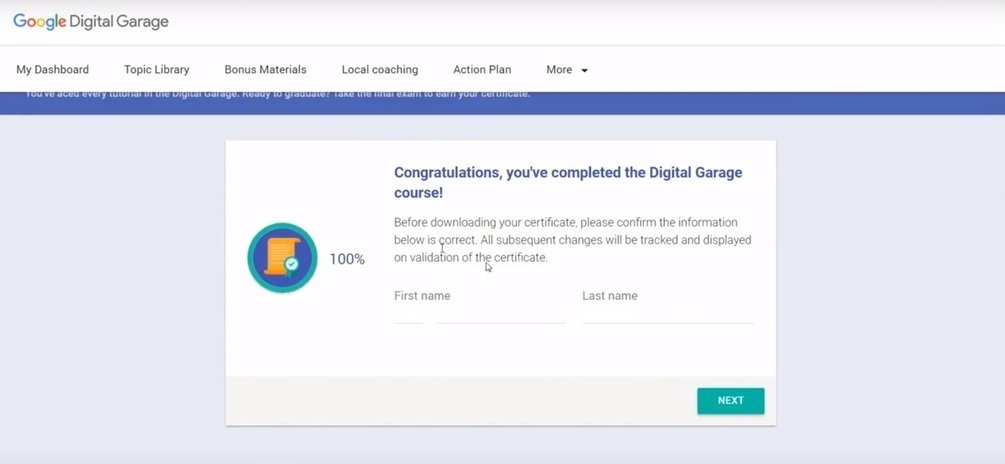Open Bonus Materials section
Screen dimensions: 1005x464
265,69
